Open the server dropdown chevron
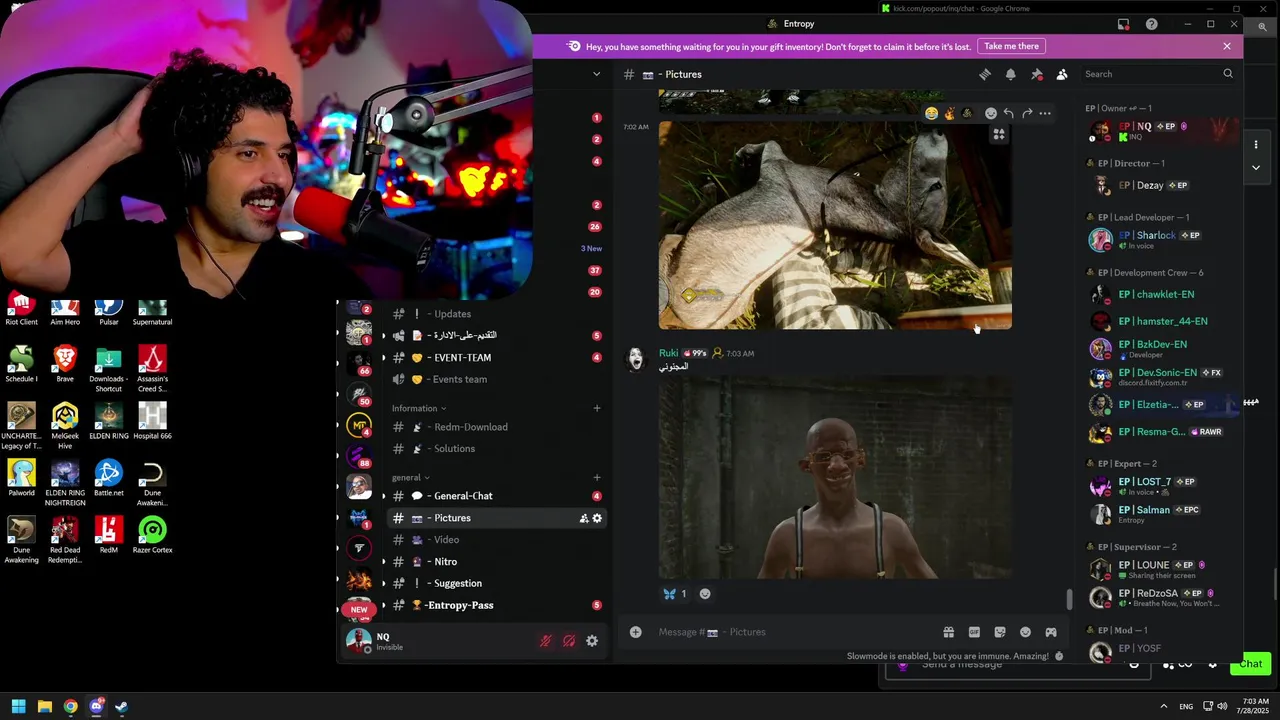The width and height of the screenshot is (1280, 720). coord(596,74)
